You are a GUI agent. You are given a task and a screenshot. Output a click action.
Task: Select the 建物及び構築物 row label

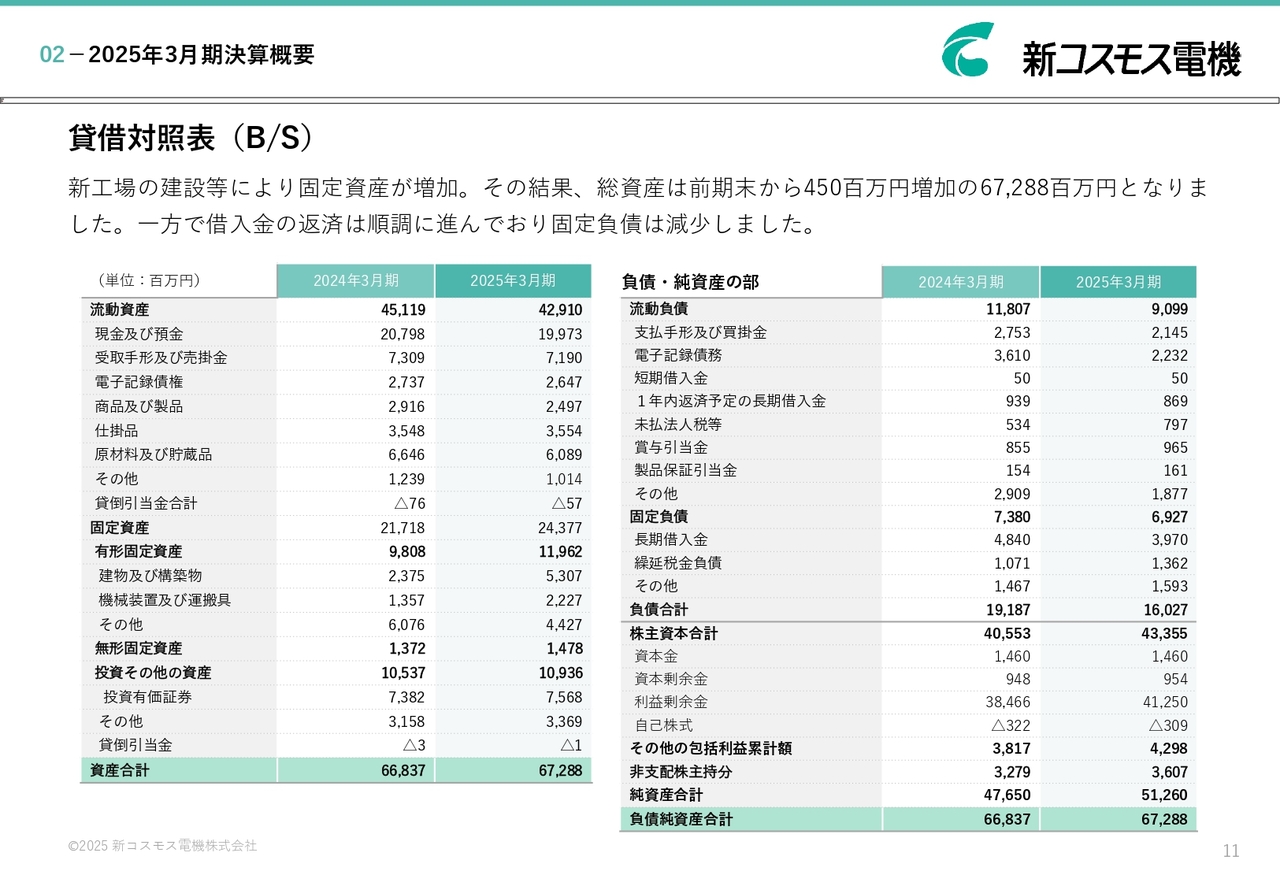point(151,576)
